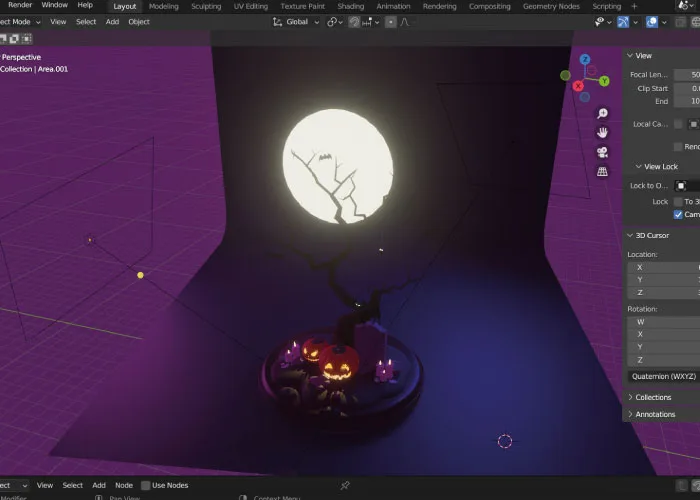The width and height of the screenshot is (700, 500).
Task: Click the green Y axis gizmo ball
Action: click(x=604, y=81)
